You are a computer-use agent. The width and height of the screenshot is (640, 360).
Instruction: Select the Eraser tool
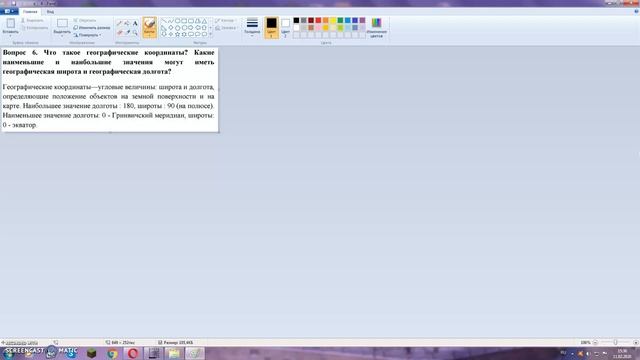point(119,32)
